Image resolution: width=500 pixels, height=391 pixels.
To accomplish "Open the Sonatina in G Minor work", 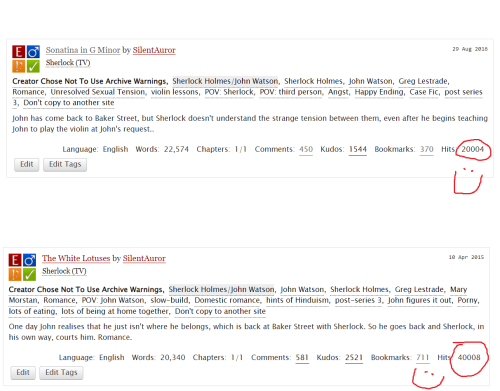I will point(83,50).
